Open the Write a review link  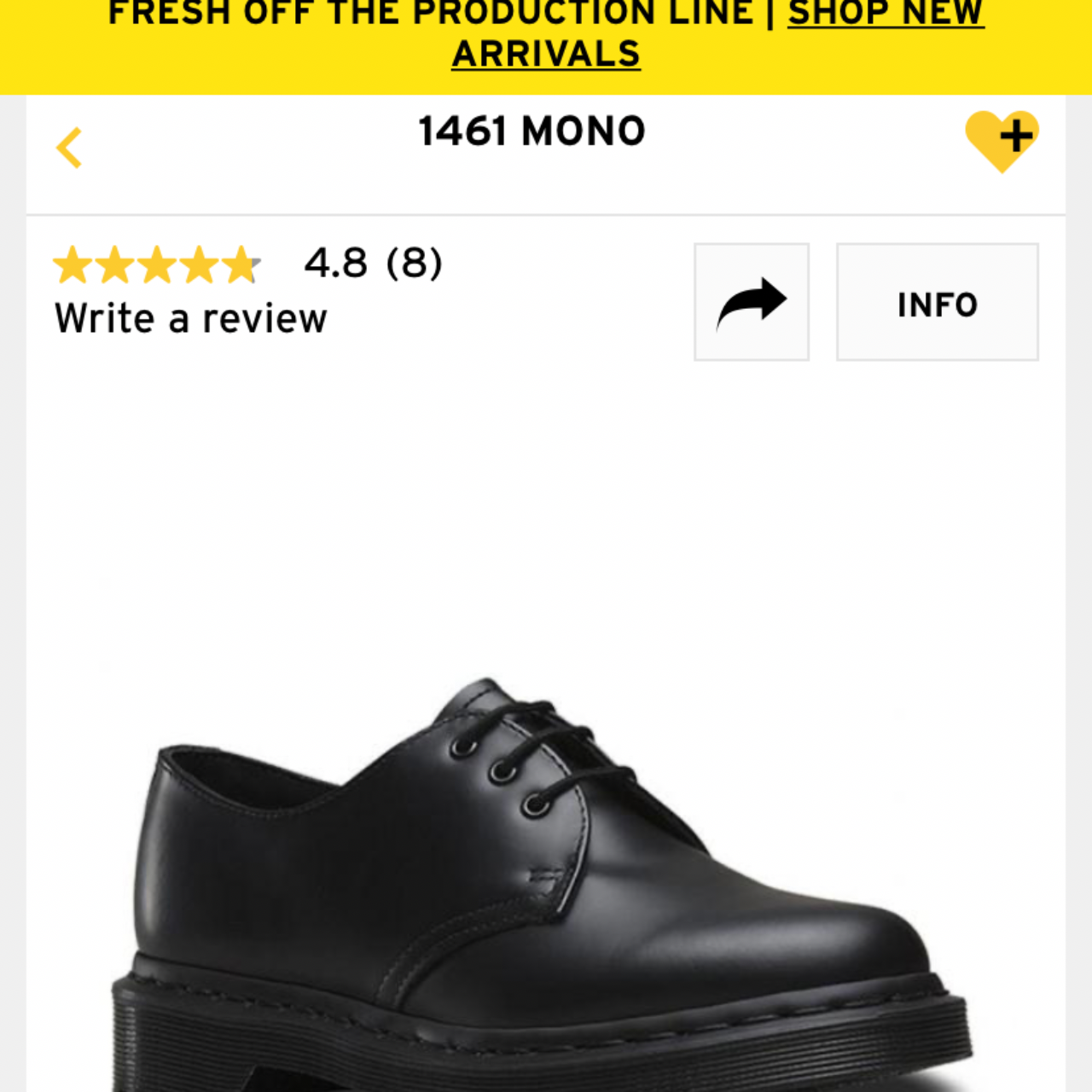click(x=191, y=319)
